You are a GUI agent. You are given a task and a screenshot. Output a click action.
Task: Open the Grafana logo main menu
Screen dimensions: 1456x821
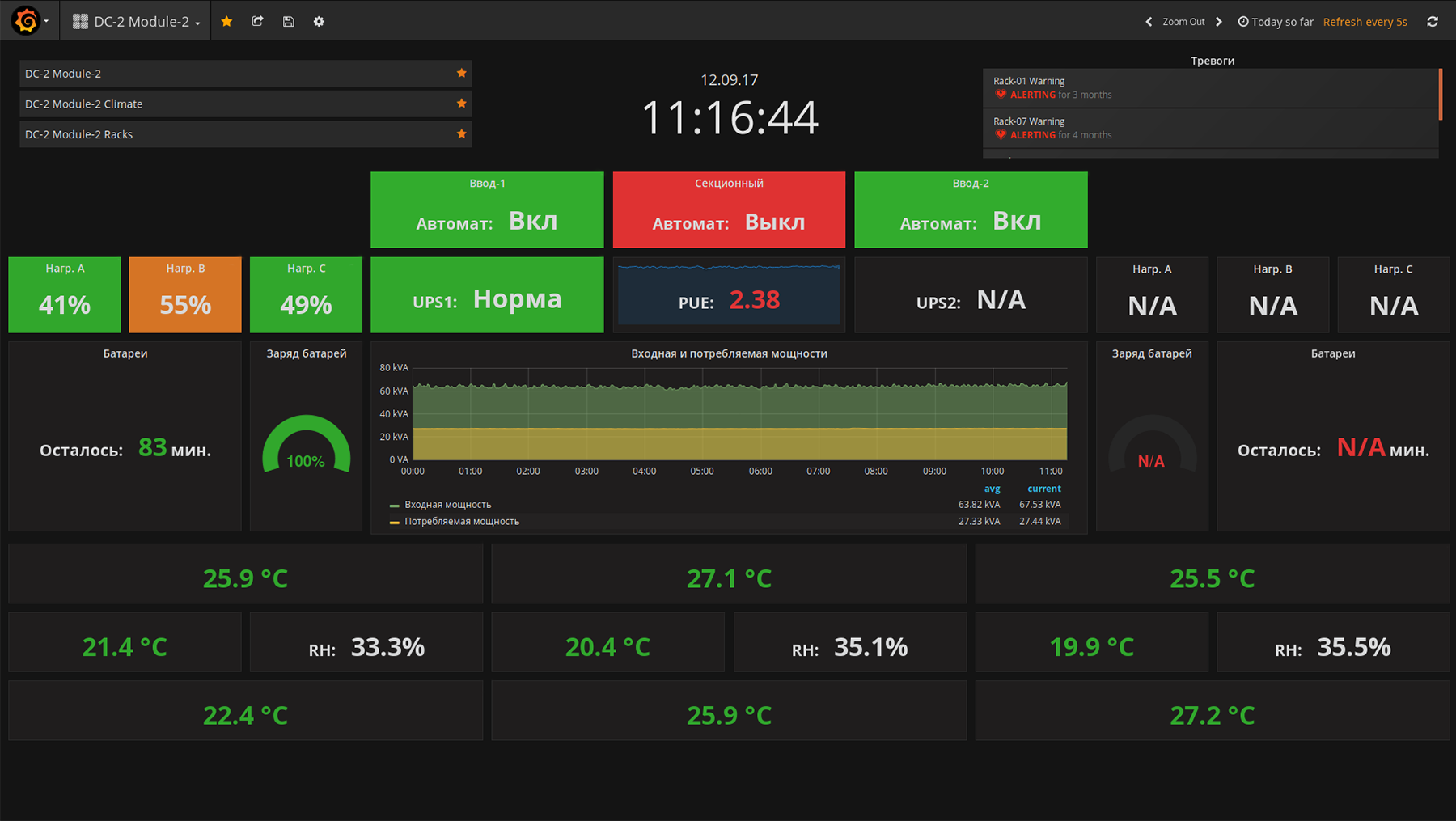coord(30,21)
